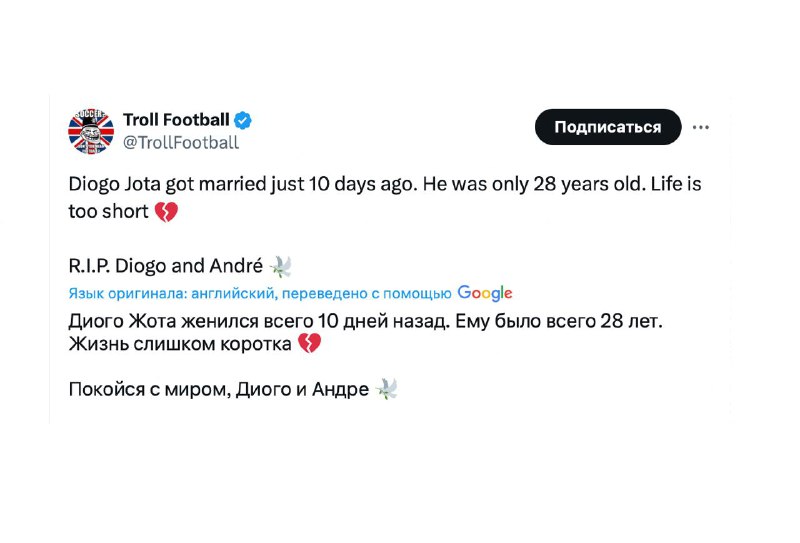
Task: Click "переведено с помощью" link text
Action: [366, 293]
